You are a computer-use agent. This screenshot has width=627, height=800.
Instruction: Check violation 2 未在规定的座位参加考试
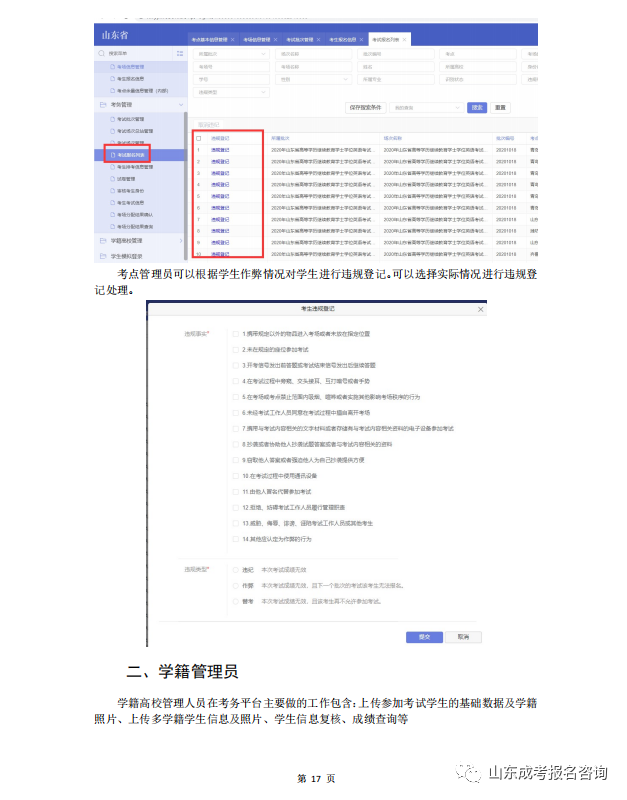(x=235, y=349)
